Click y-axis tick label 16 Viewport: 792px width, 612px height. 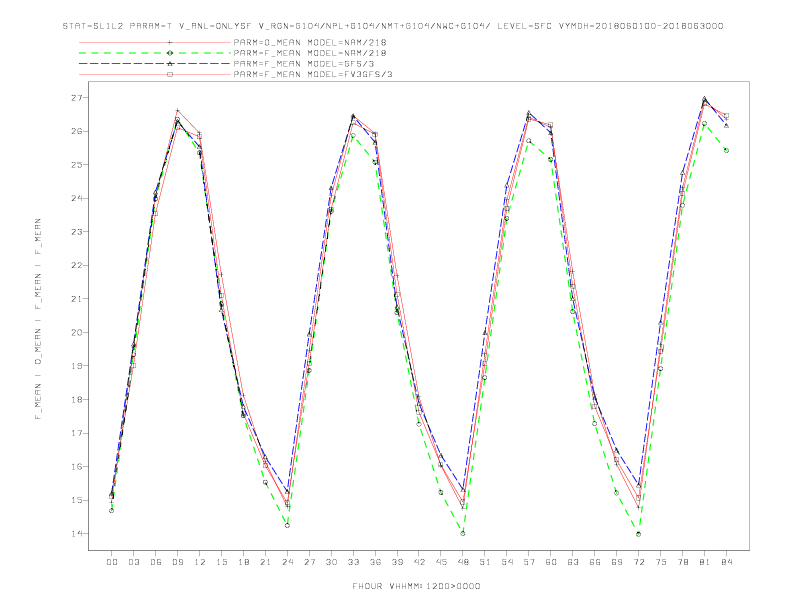click(x=76, y=467)
